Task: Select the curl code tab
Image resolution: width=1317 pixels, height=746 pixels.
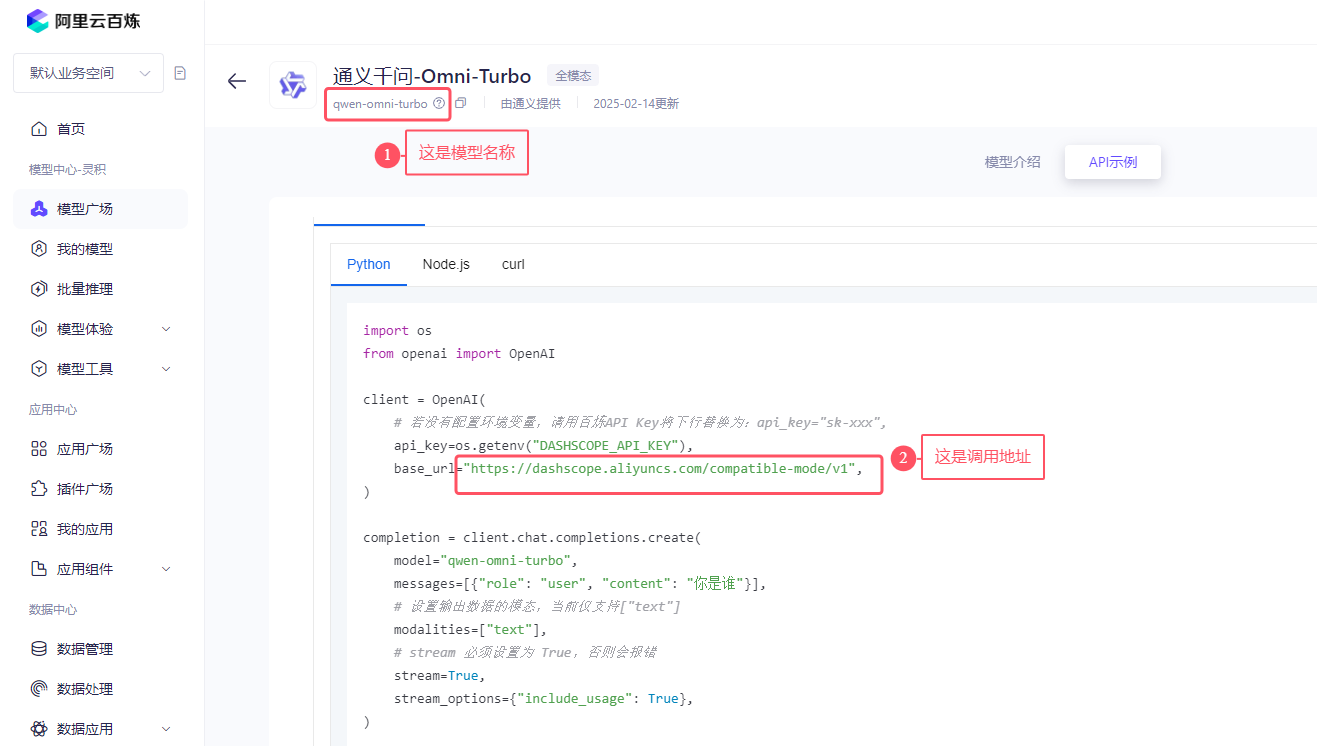Action: coord(513,264)
